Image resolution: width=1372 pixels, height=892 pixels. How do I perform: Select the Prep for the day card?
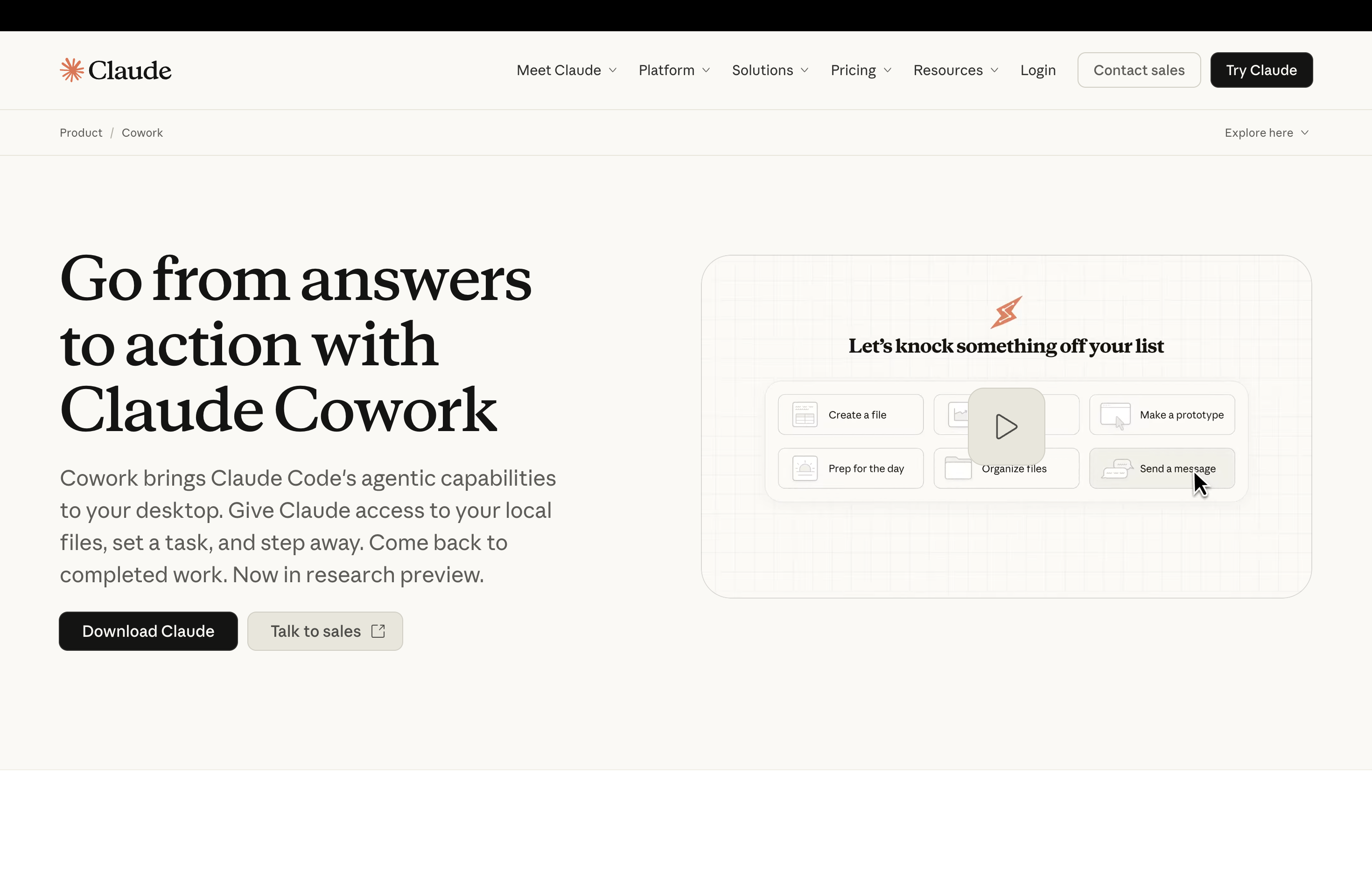850,468
